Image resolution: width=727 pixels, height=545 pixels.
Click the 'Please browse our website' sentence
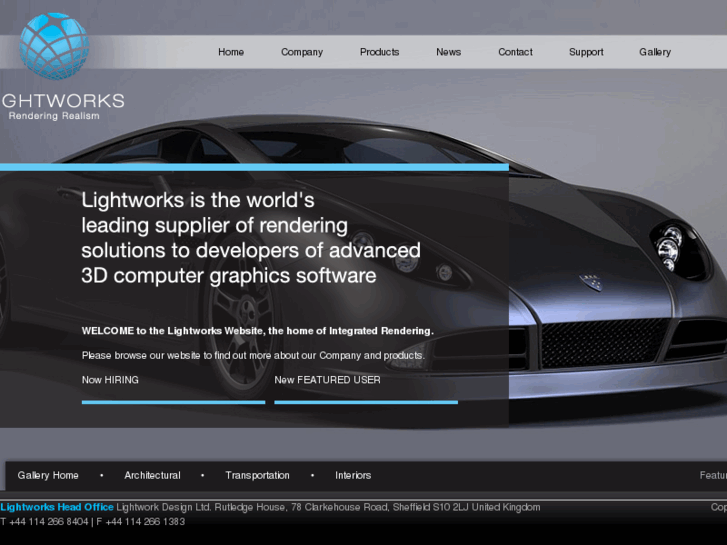[253, 355]
